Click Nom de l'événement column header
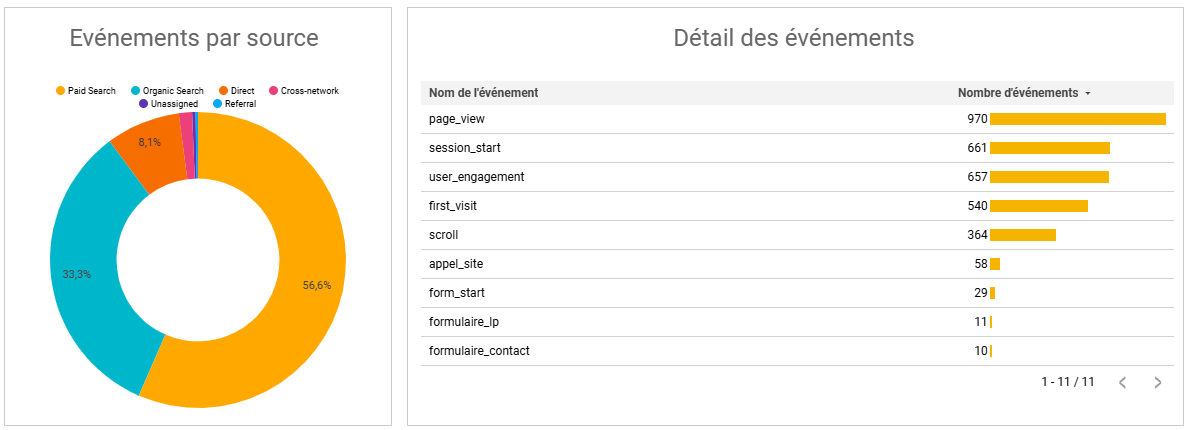 point(483,92)
